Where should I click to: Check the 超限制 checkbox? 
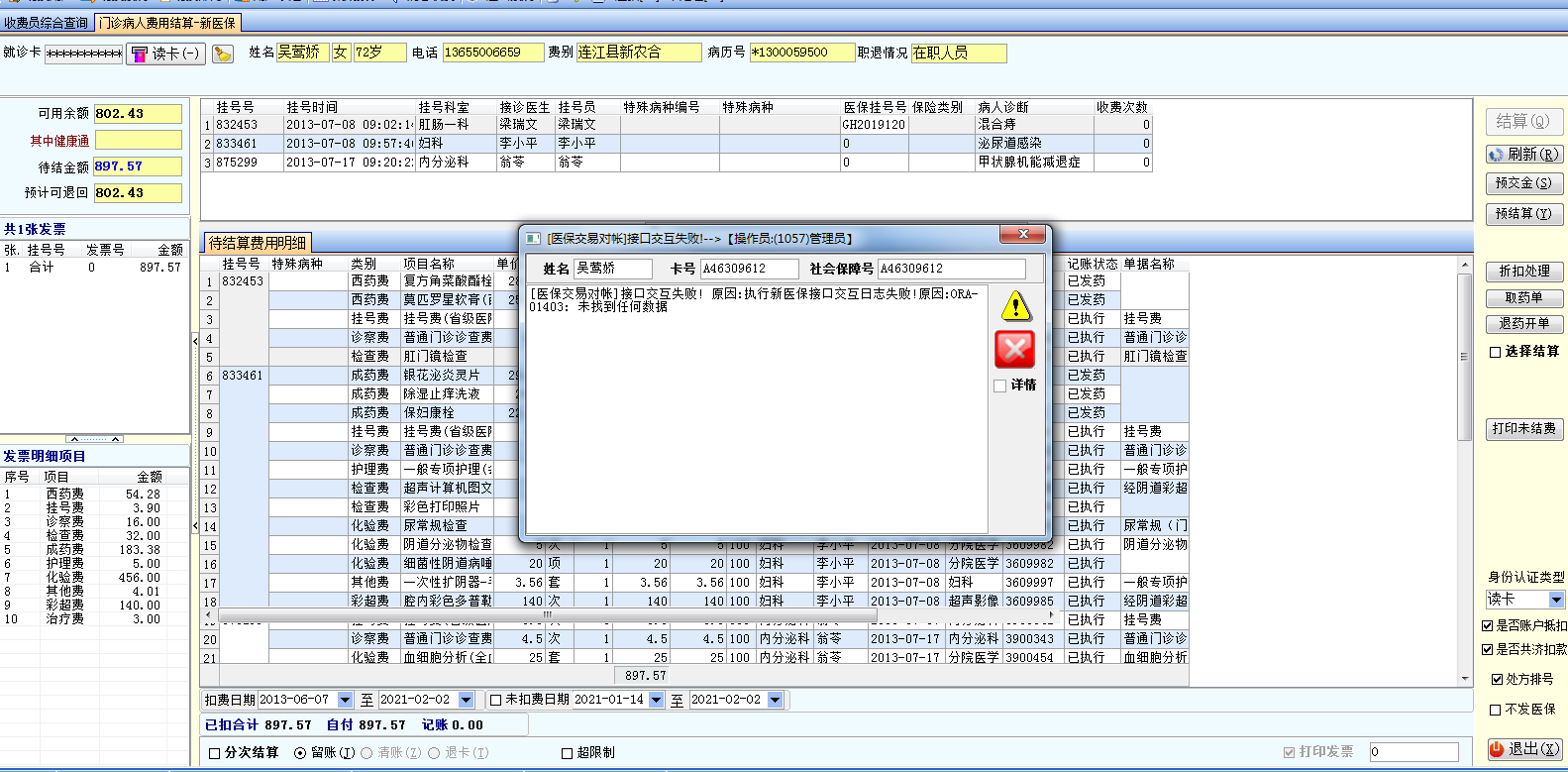pos(568,753)
